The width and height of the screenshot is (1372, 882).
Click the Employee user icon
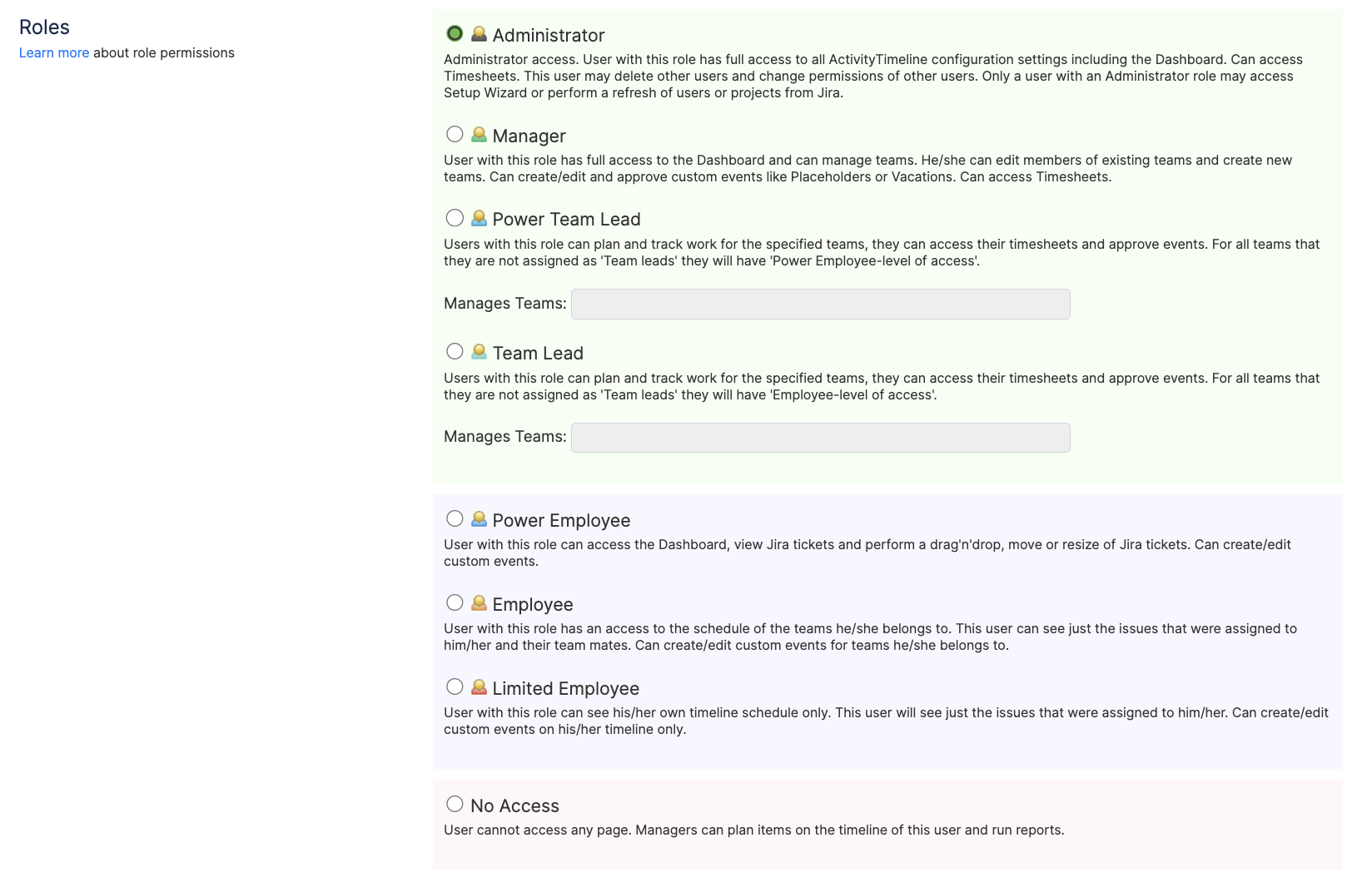pyautogui.click(x=479, y=602)
